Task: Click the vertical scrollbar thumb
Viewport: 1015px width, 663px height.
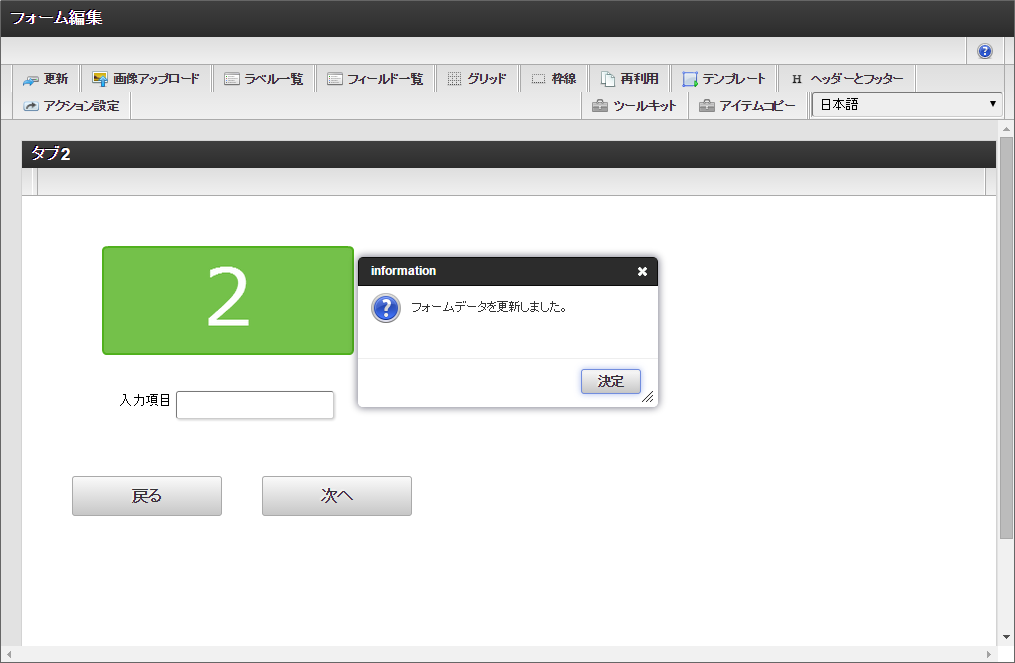Action: pyautogui.click(x=1006, y=337)
